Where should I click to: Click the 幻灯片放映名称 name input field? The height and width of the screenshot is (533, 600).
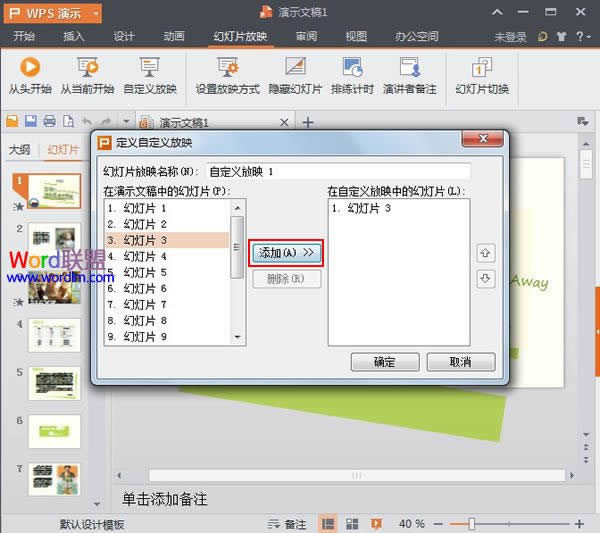pos(337,171)
